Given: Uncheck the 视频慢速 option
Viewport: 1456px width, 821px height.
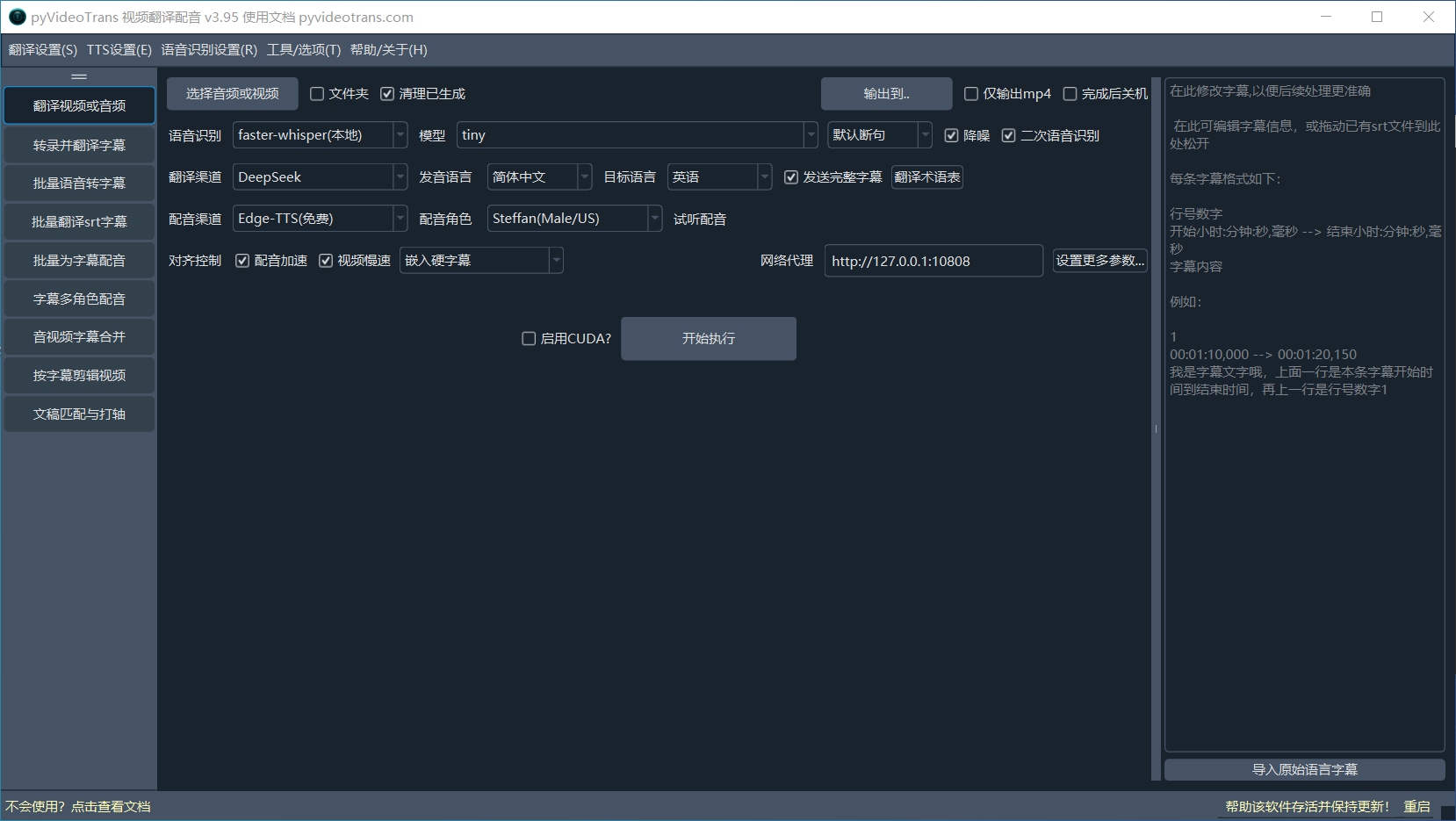Looking at the screenshot, I should [326, 261].
